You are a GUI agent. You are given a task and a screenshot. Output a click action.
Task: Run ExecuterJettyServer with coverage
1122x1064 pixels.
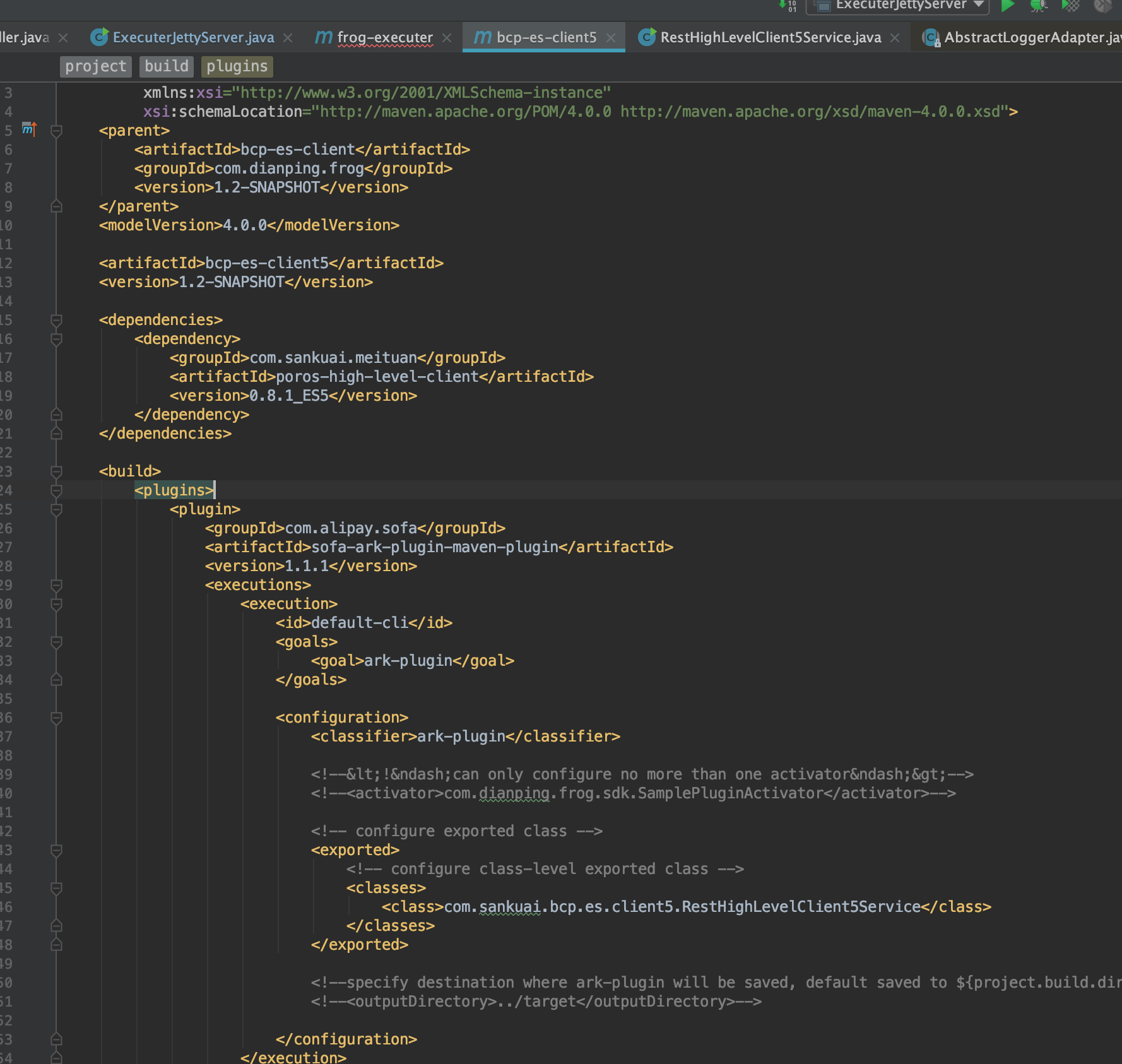tap(1070, 6)
